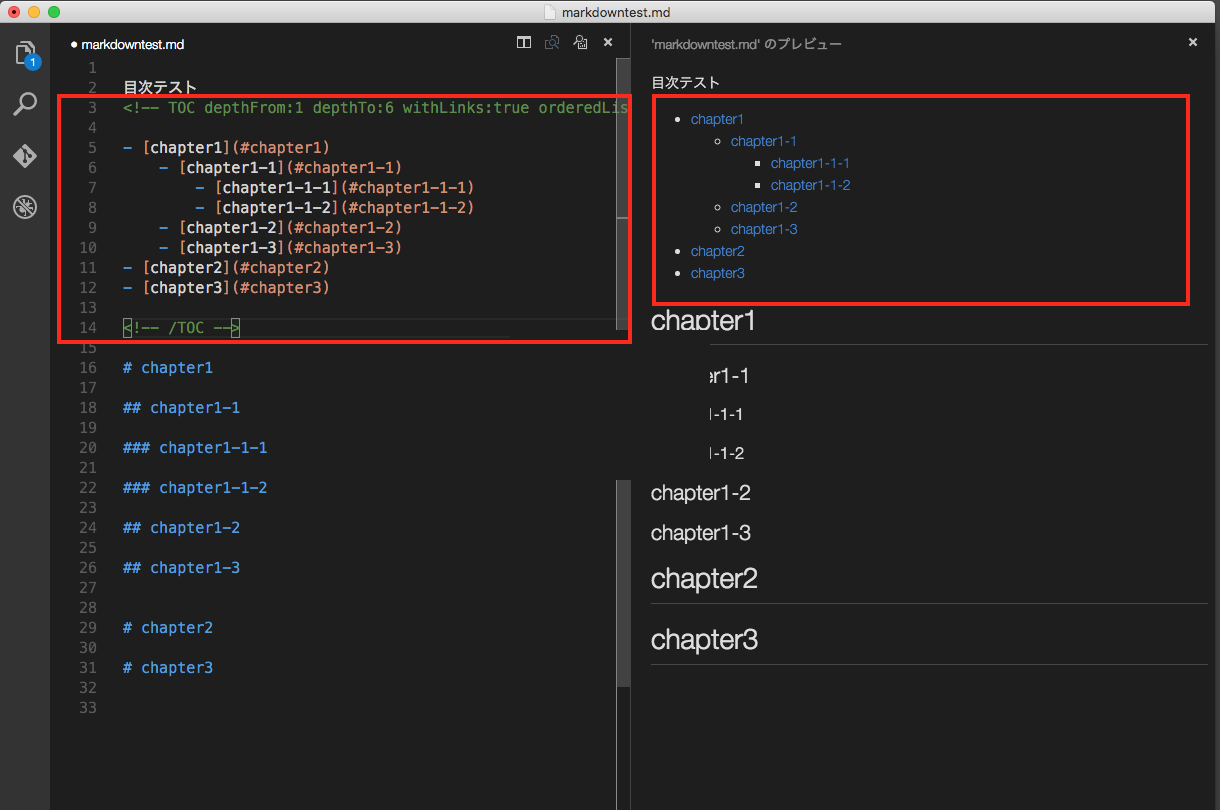
Task: Select the chapter1-1-1 preview link
Action: click(x=808, y=163)
